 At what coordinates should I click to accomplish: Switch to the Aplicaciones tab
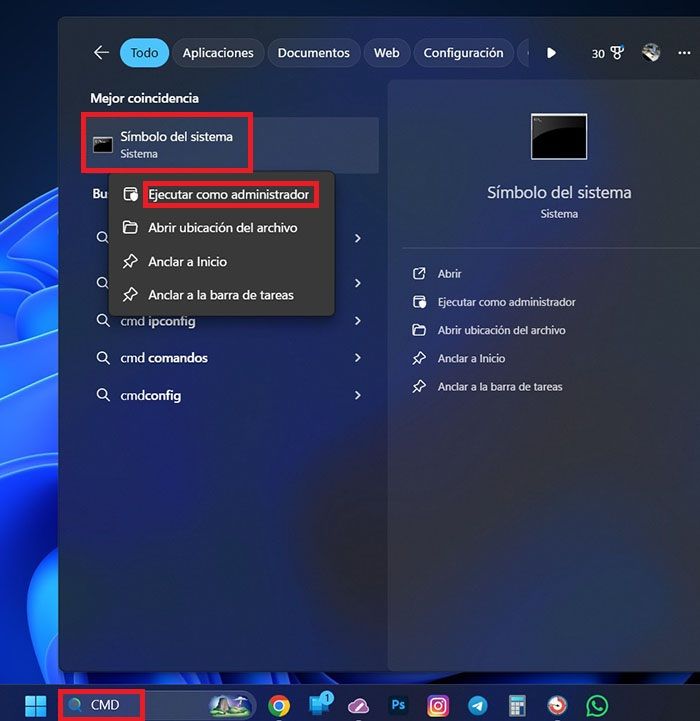pos(218,53)
